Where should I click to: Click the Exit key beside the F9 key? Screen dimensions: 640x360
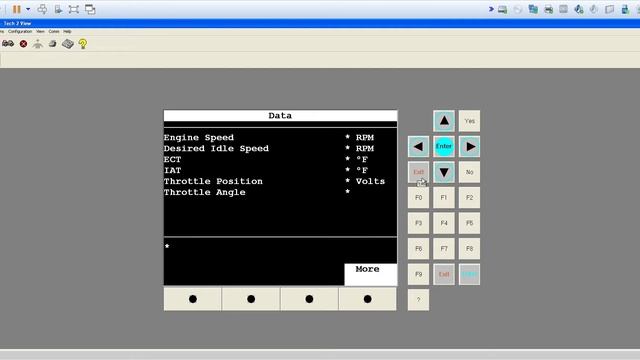click(444, 274)
